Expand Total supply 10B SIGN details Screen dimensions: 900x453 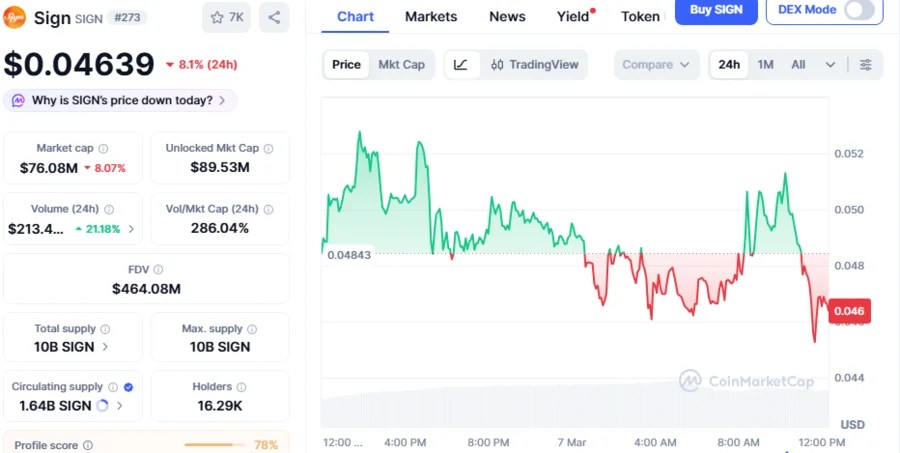[107, 347]
